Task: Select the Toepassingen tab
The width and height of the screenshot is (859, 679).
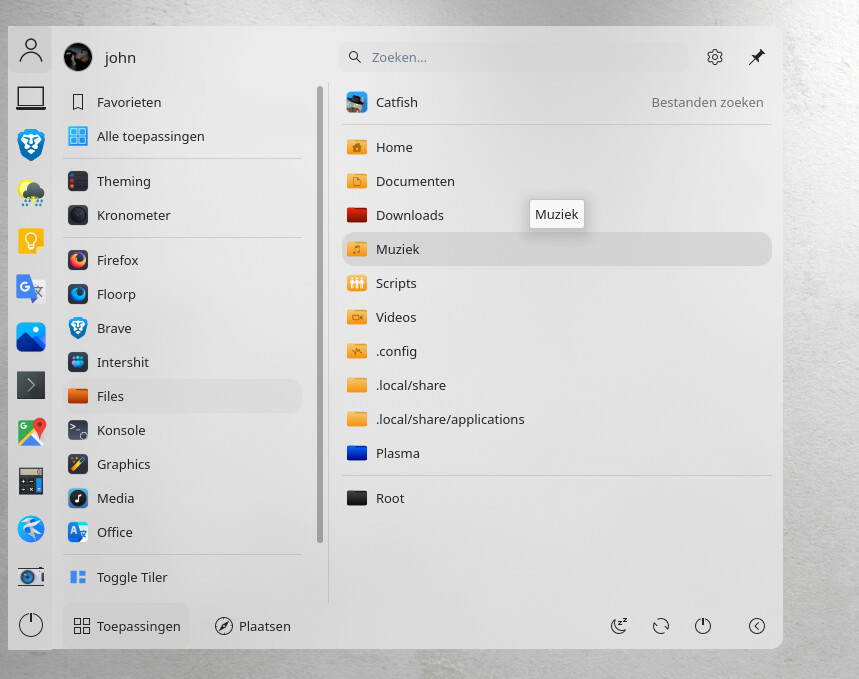Action: coord(127,626)
